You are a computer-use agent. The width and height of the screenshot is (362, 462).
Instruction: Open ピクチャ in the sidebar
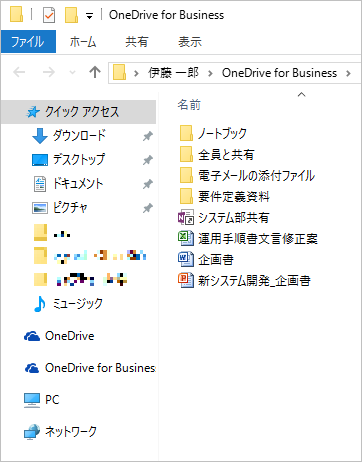[70, 207]
